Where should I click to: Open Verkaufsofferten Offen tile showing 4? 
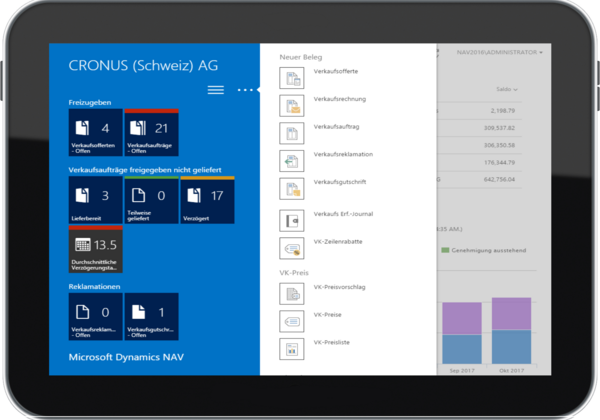point(96,132)
